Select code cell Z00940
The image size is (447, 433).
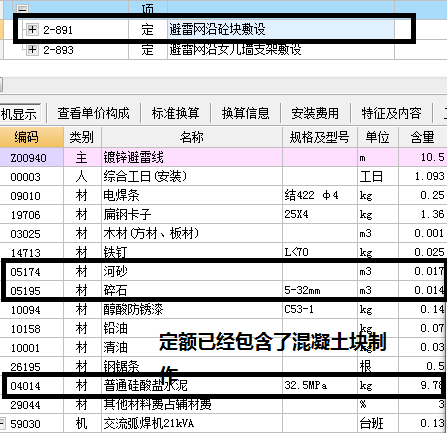point(32,157)
